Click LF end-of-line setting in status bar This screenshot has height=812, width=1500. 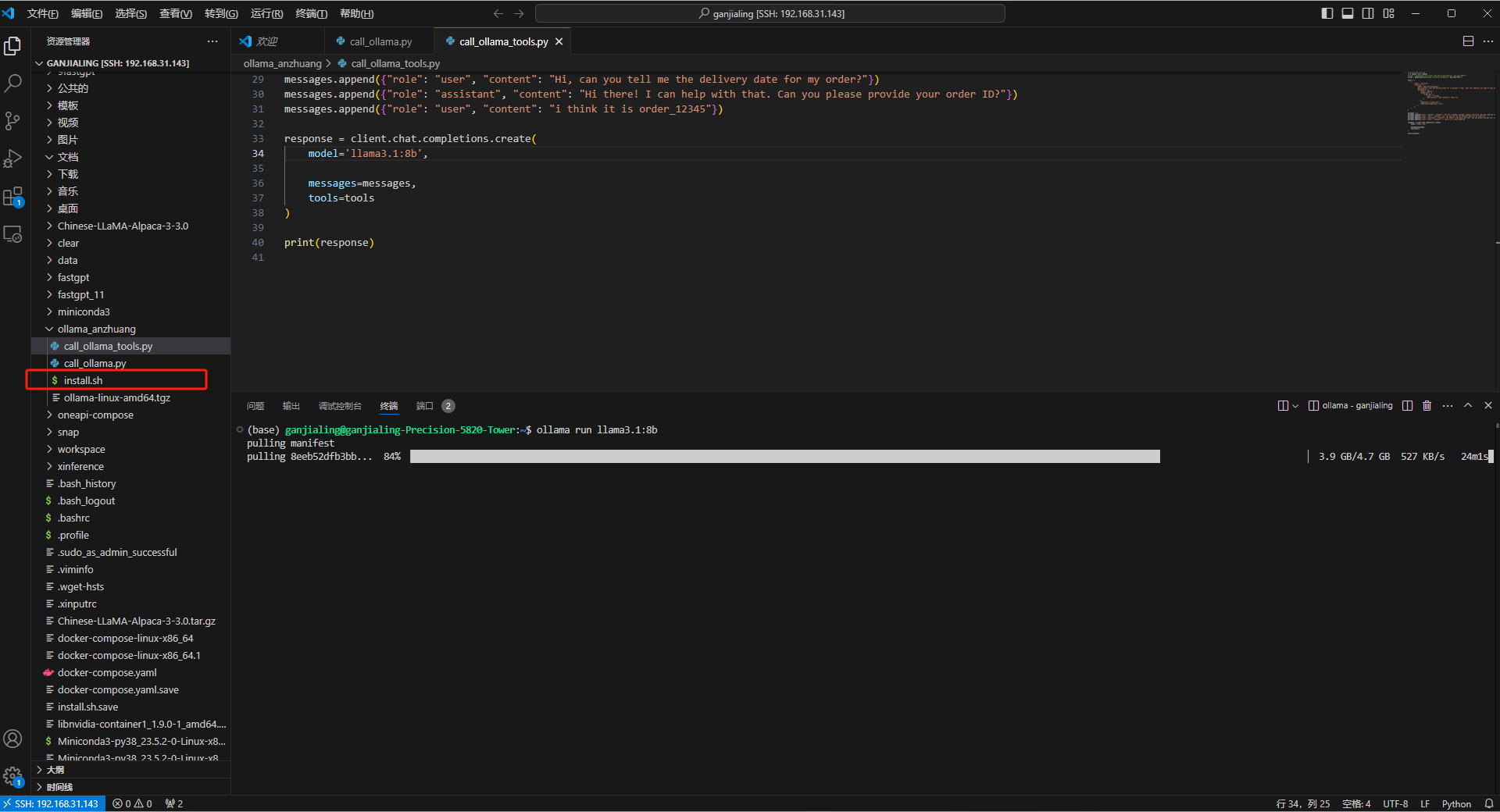(1425, 803)
